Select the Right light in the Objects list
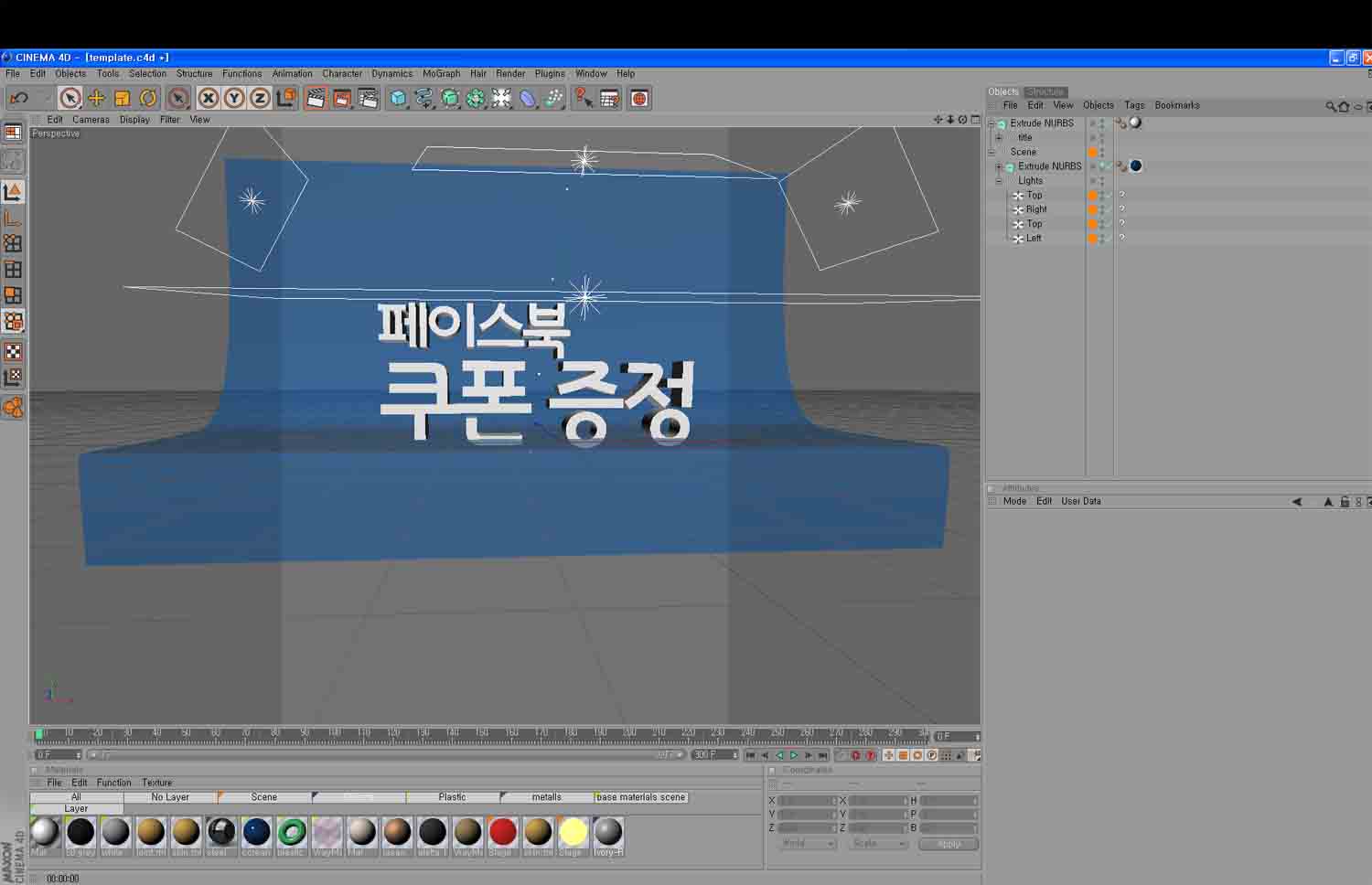Viewport: 1372px width, 885px height. [x=1035, y=209]
